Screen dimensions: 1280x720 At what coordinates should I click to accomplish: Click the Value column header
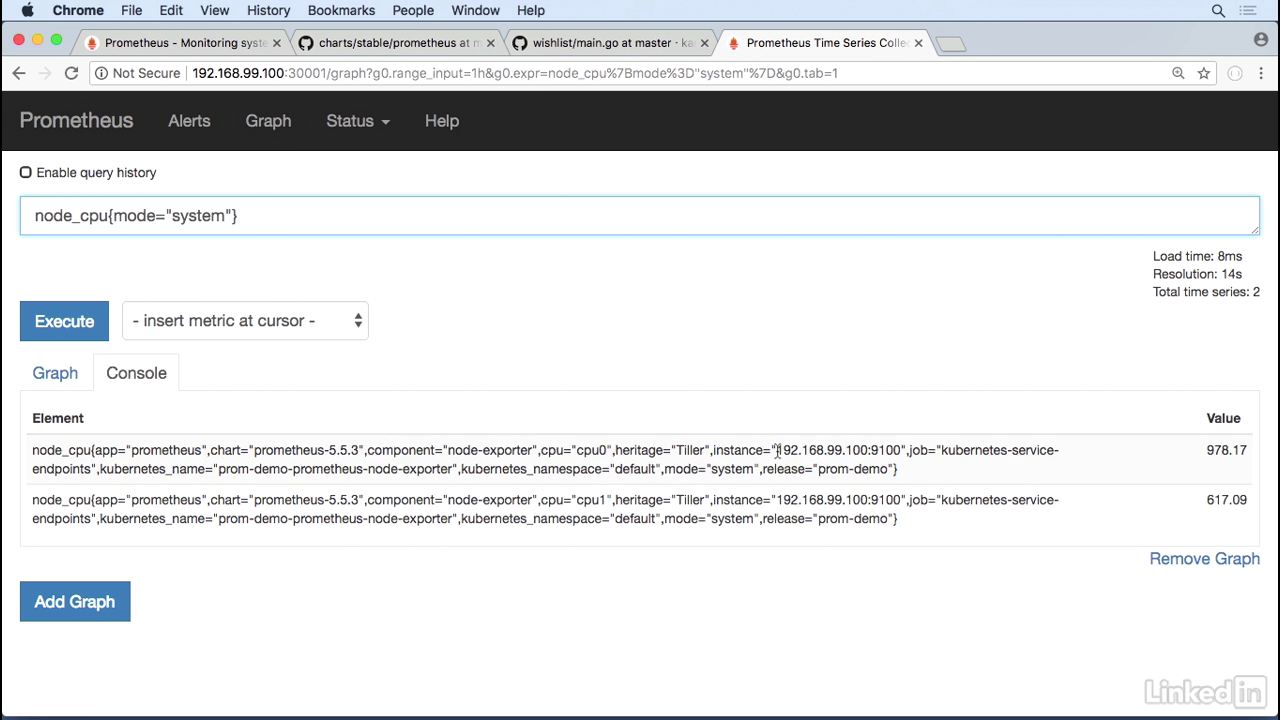[1223, 418]
